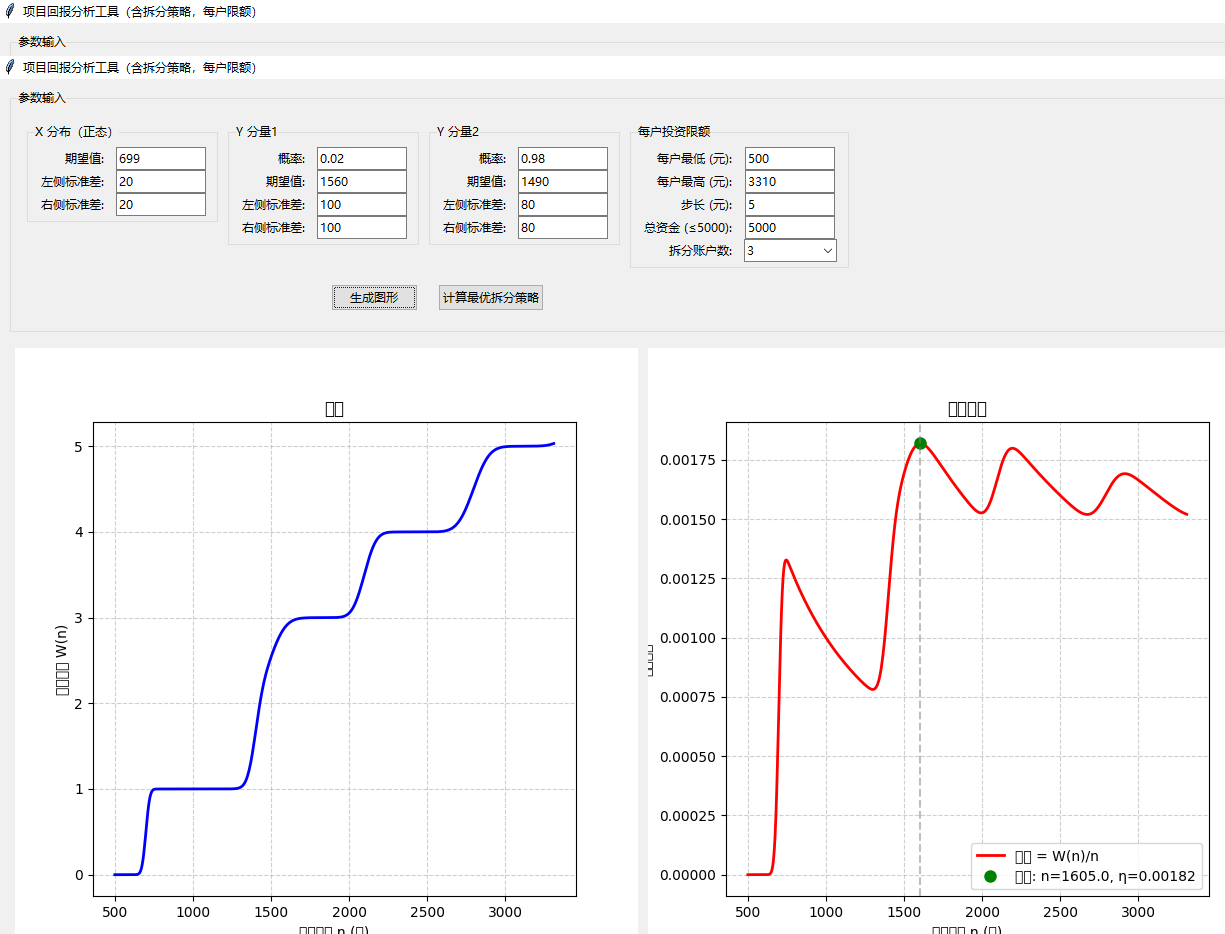Click the X 分布 (正态) group label

(x=73, y=131)
